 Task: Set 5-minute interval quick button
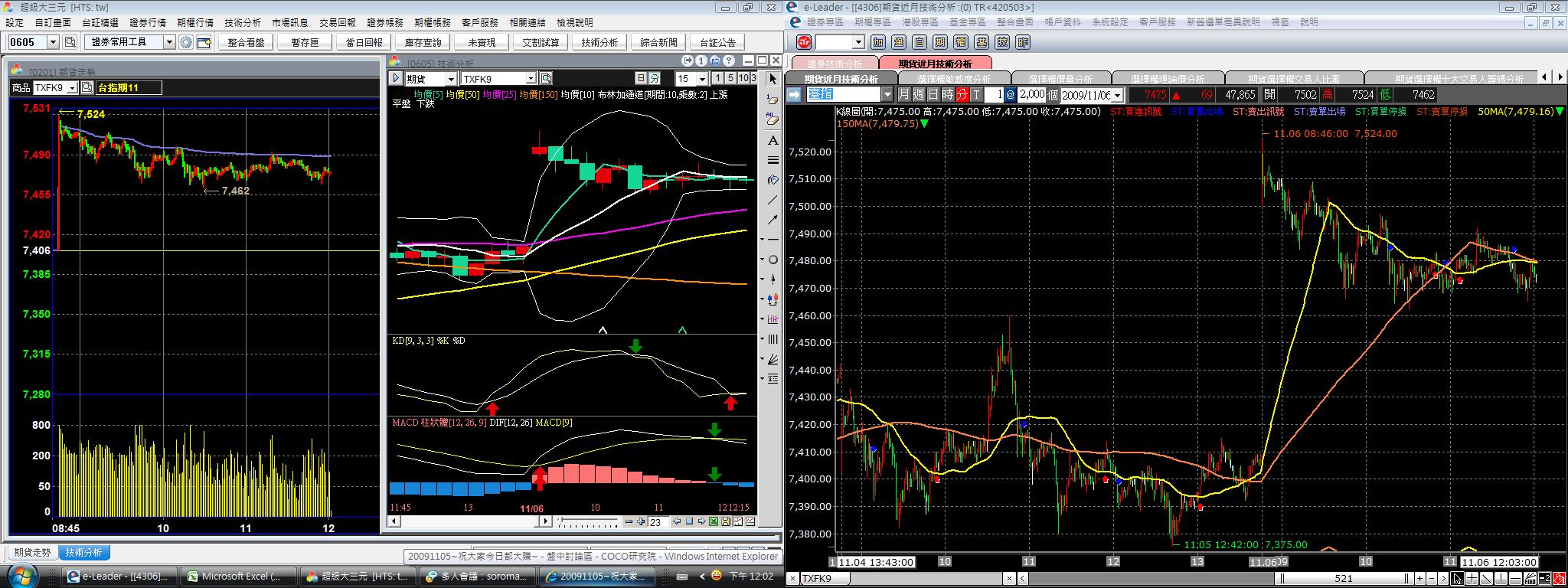(x=730, y=78)
